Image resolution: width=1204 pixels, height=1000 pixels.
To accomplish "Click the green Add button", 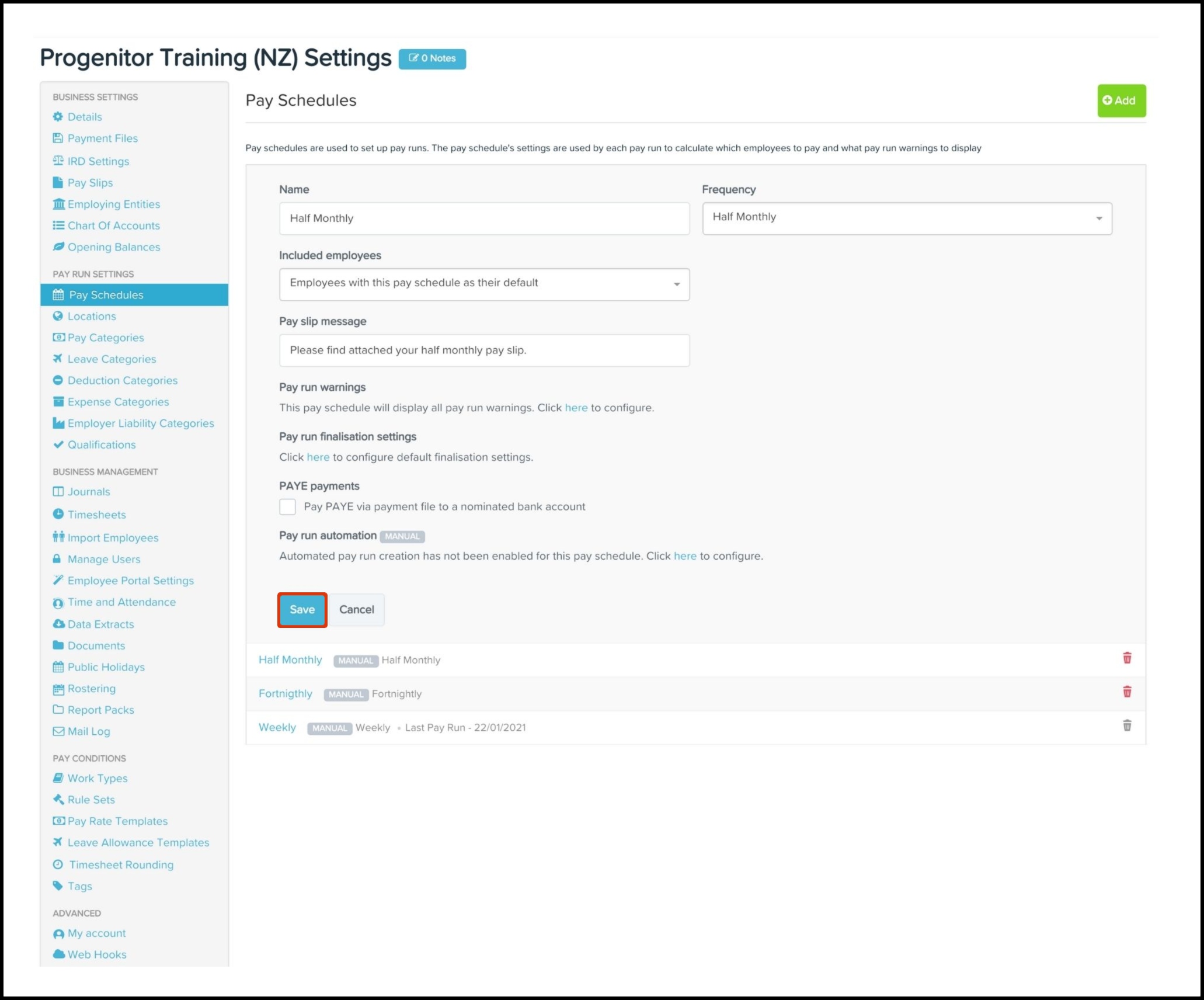I will (x=1121, y=100).
